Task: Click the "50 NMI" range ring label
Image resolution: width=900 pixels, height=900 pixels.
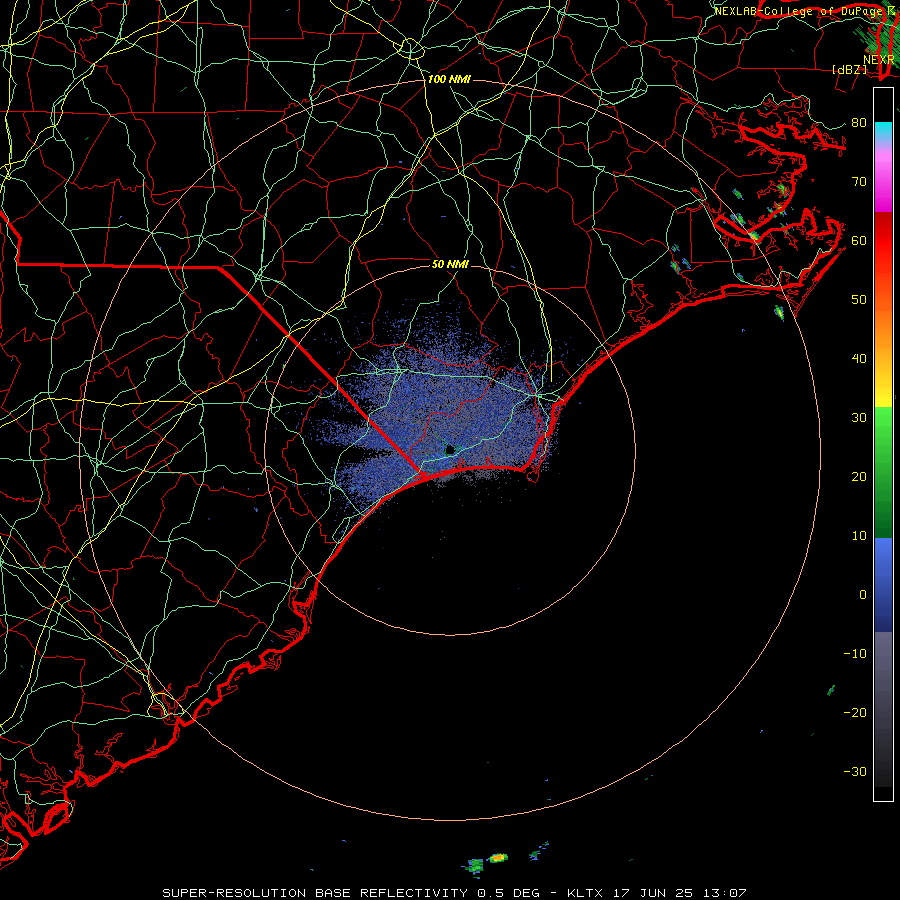Action: pyautogui.click(x=450, y=264)
